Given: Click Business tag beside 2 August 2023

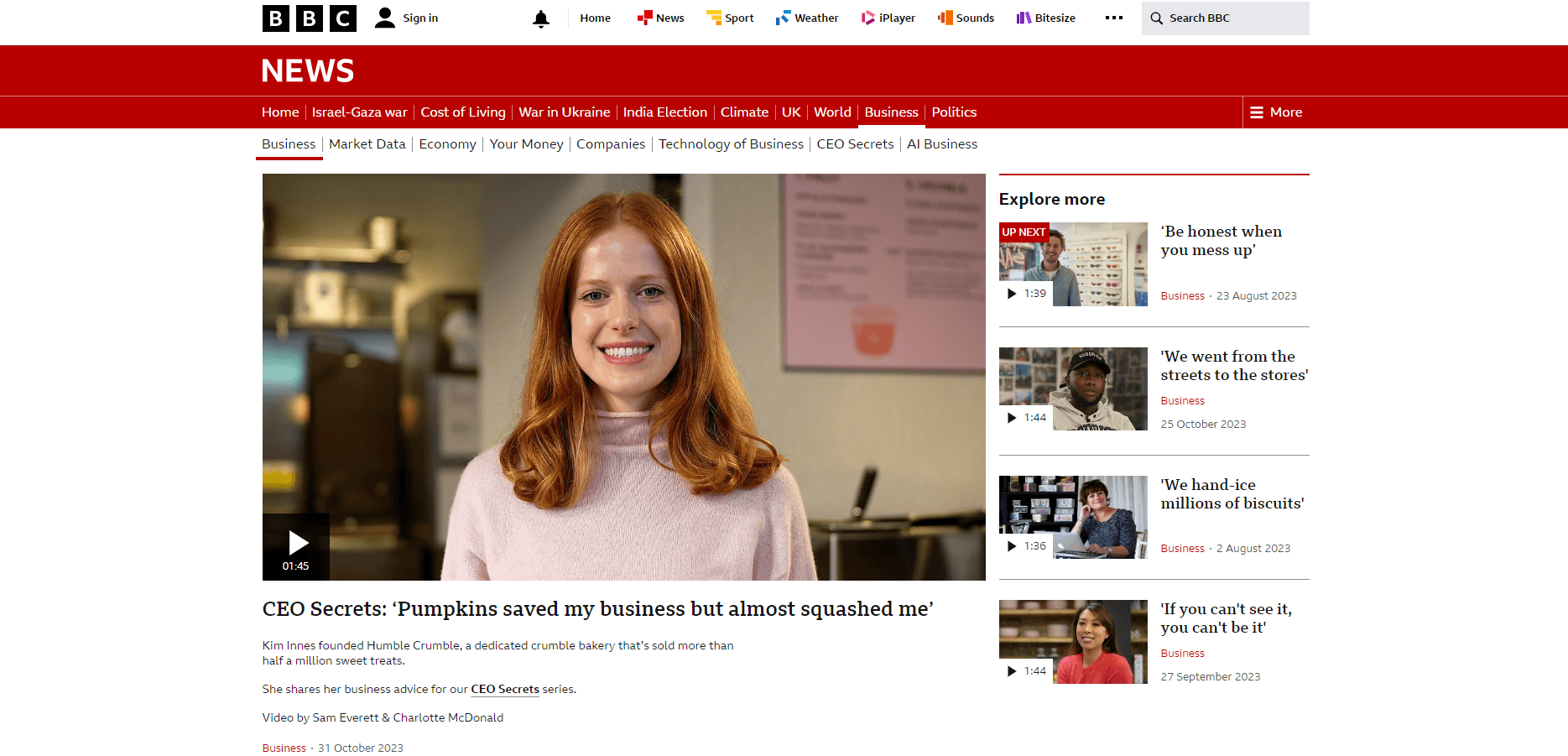Looking at the screenshot, I should 1182,549.
